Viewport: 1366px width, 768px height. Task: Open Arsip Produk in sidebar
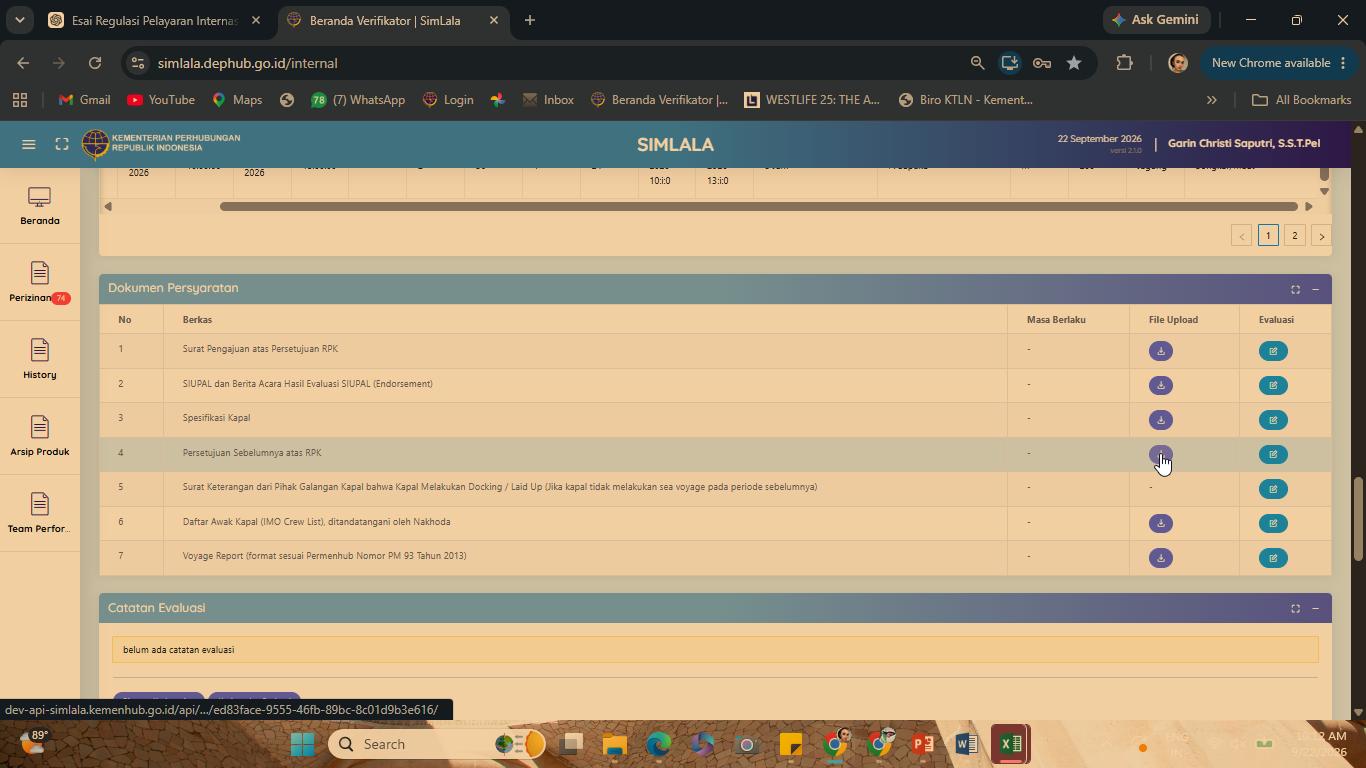point(40,437)
